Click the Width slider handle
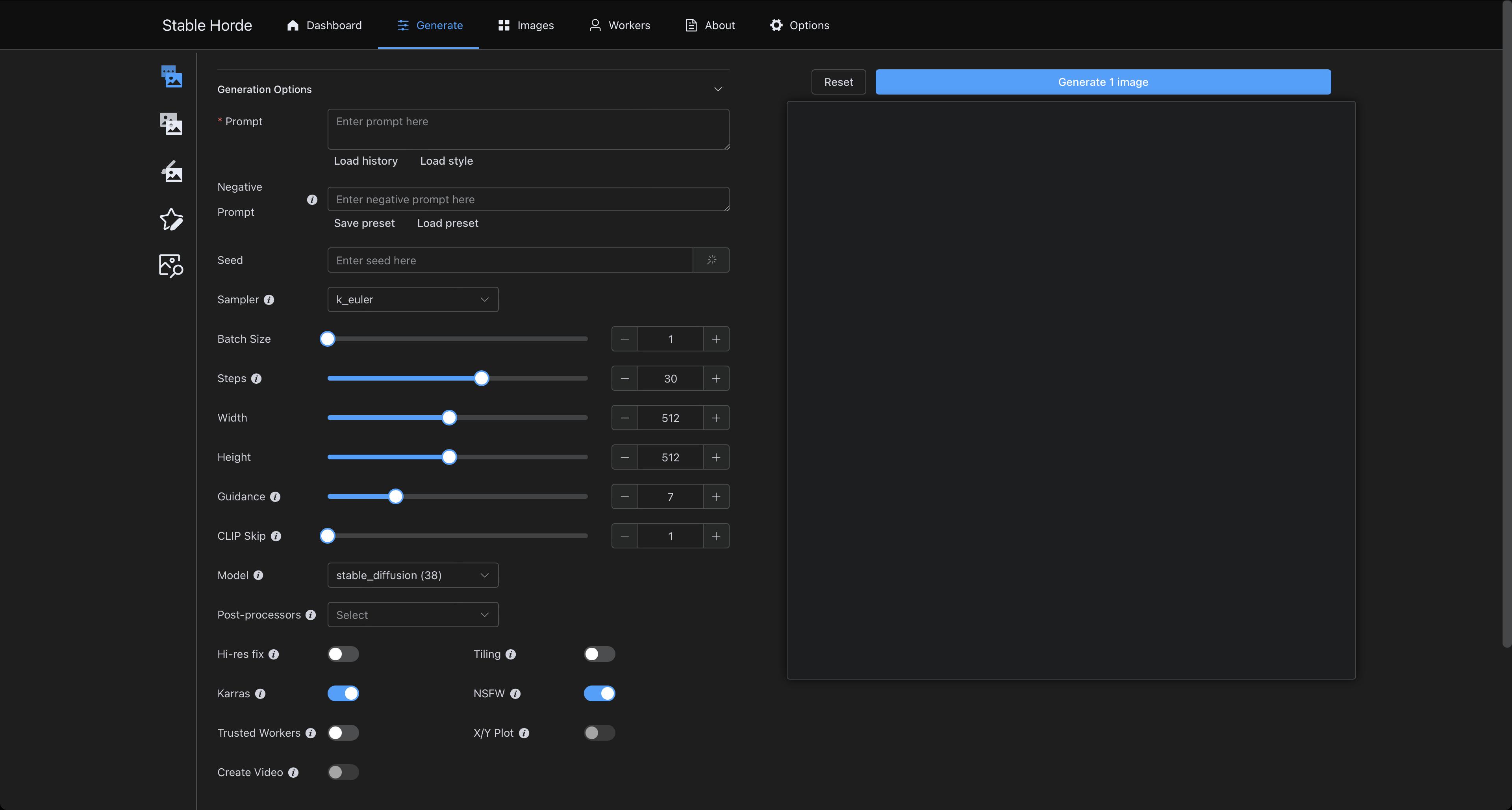This screenshot has height=810, width=1512. [449, 418]
